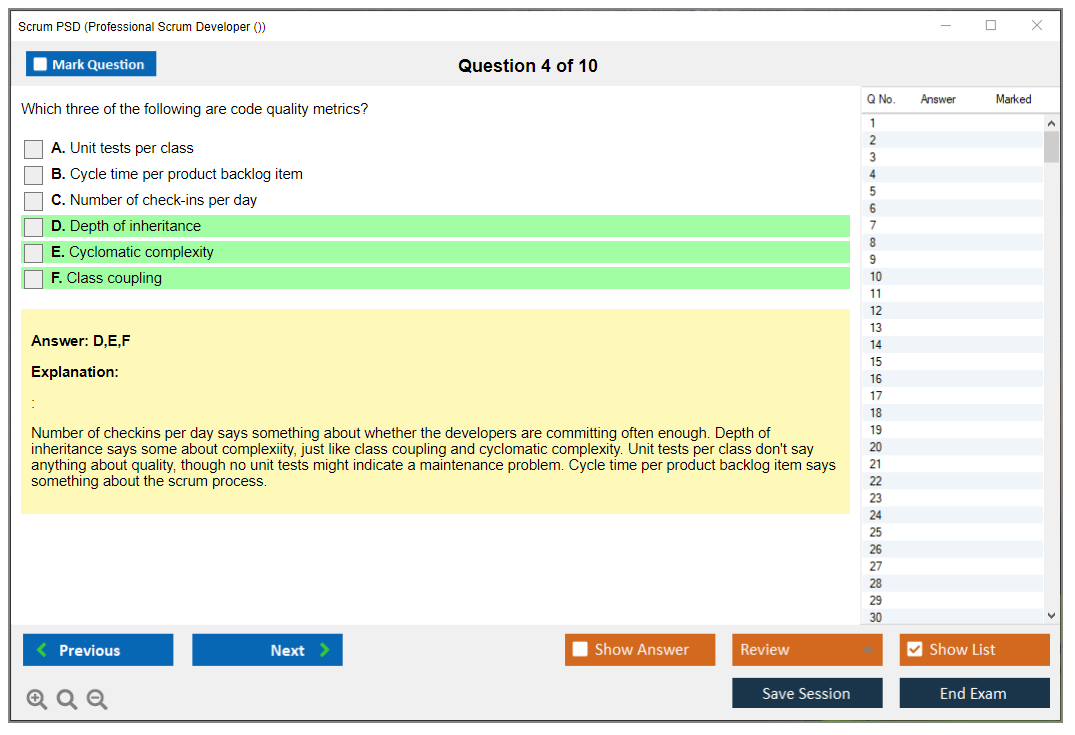Enable the Show Answer checkbox
This screenshot has height=735, width=1075.
click(581, 650)
